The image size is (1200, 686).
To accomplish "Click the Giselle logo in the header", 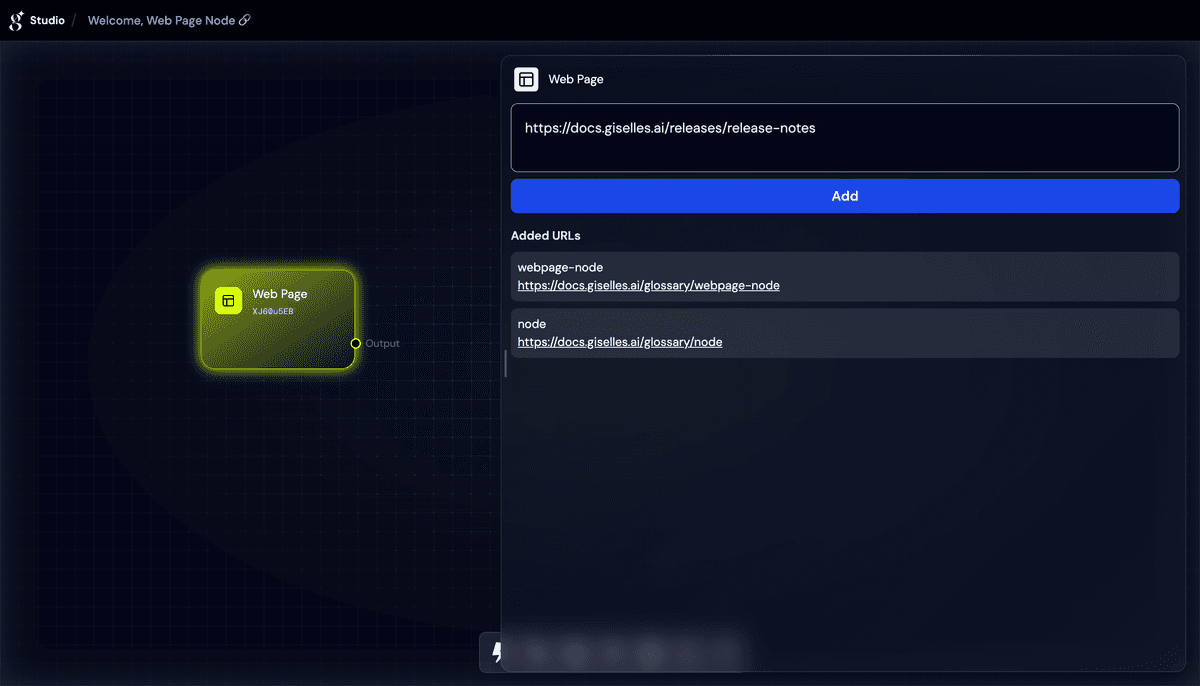I will click(x=16, y=20).
